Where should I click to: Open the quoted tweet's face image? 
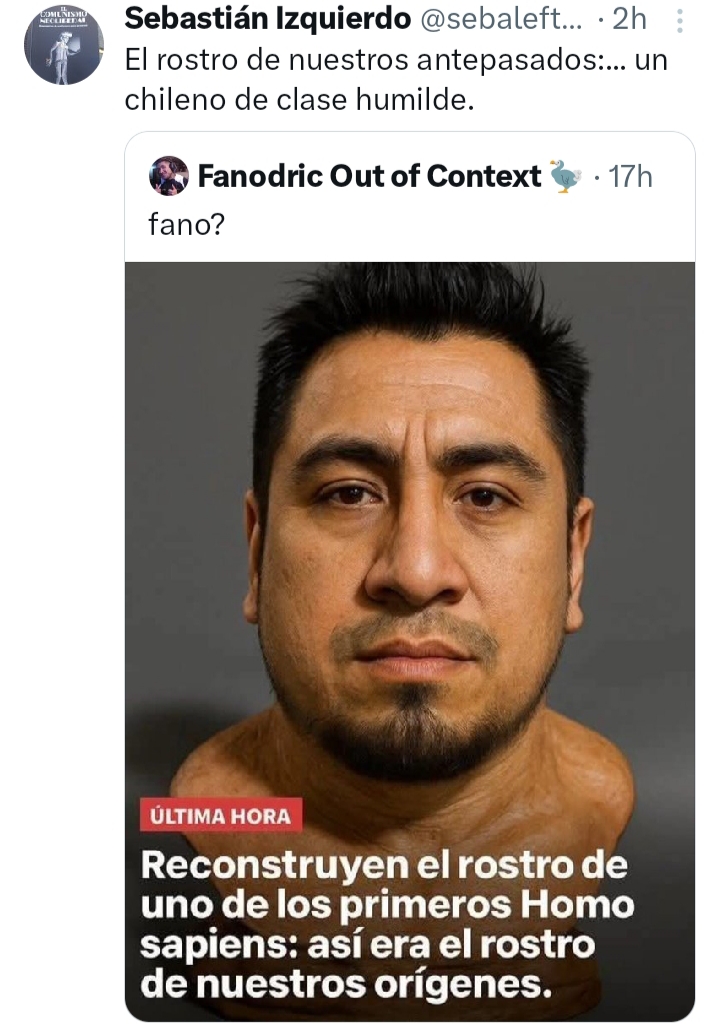click(410, 641)
